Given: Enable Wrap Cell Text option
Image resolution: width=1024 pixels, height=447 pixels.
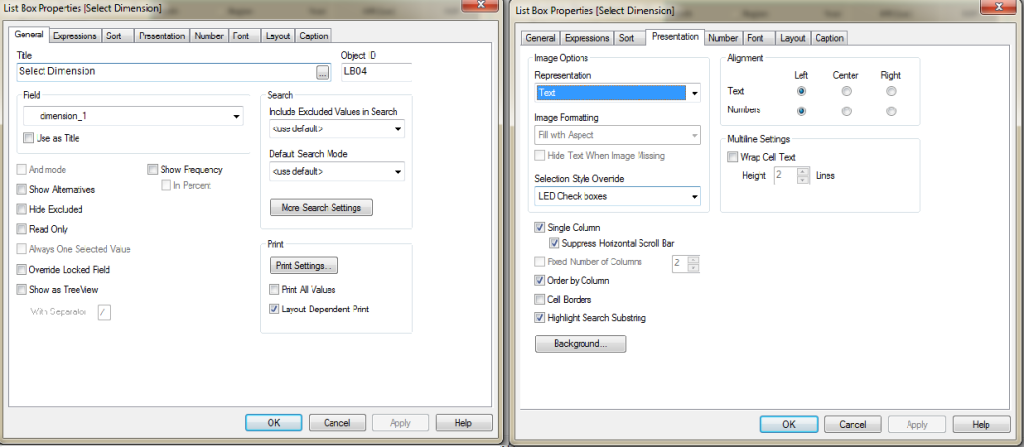Looking at the screenshot, I should [x=732, y=157].
